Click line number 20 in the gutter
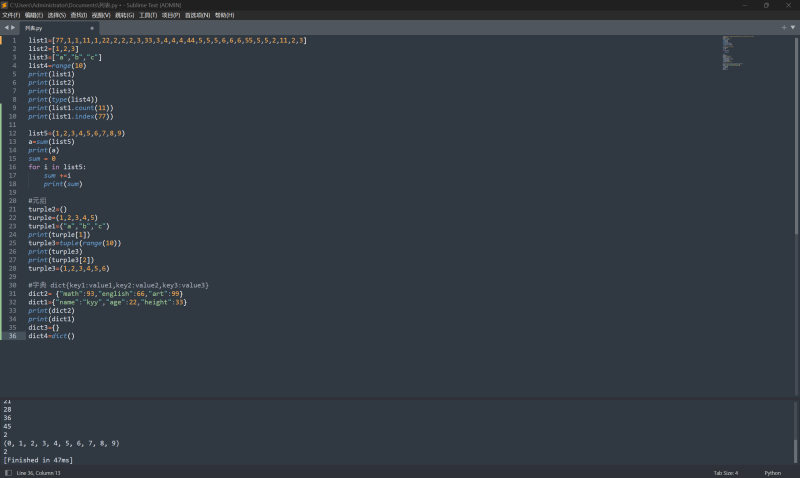800x478 pixels. pyautogui.click(x=13, y=201)
